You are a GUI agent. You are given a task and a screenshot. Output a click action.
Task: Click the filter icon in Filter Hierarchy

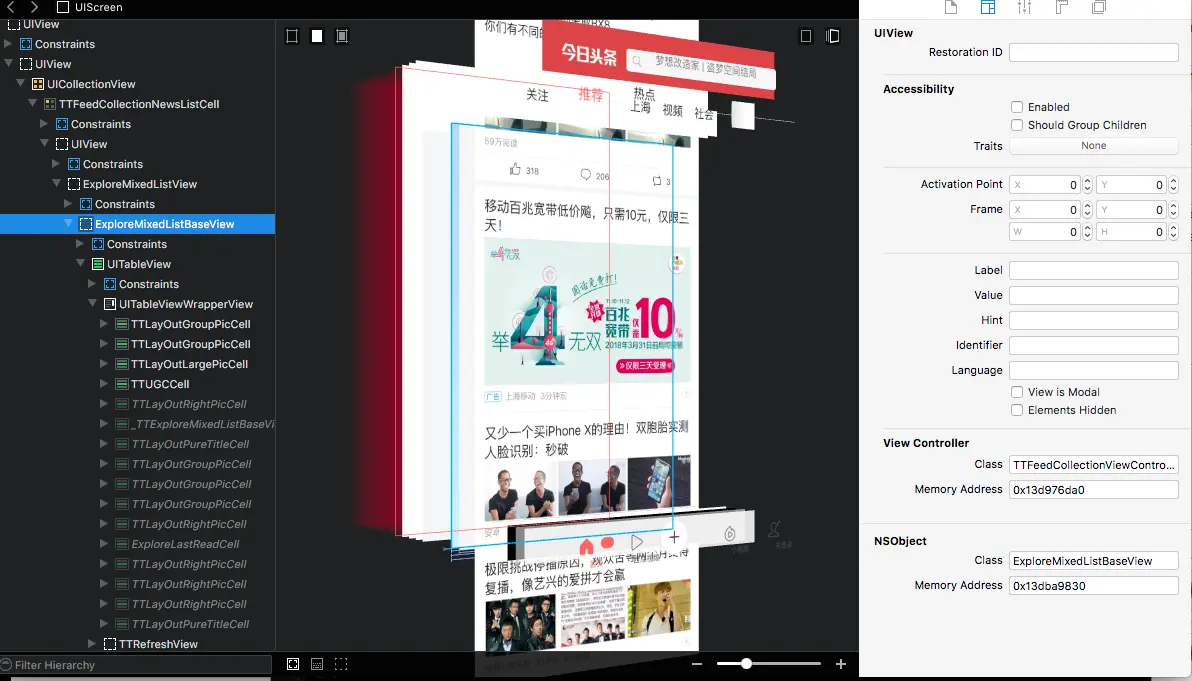click(x=6, y=664)
